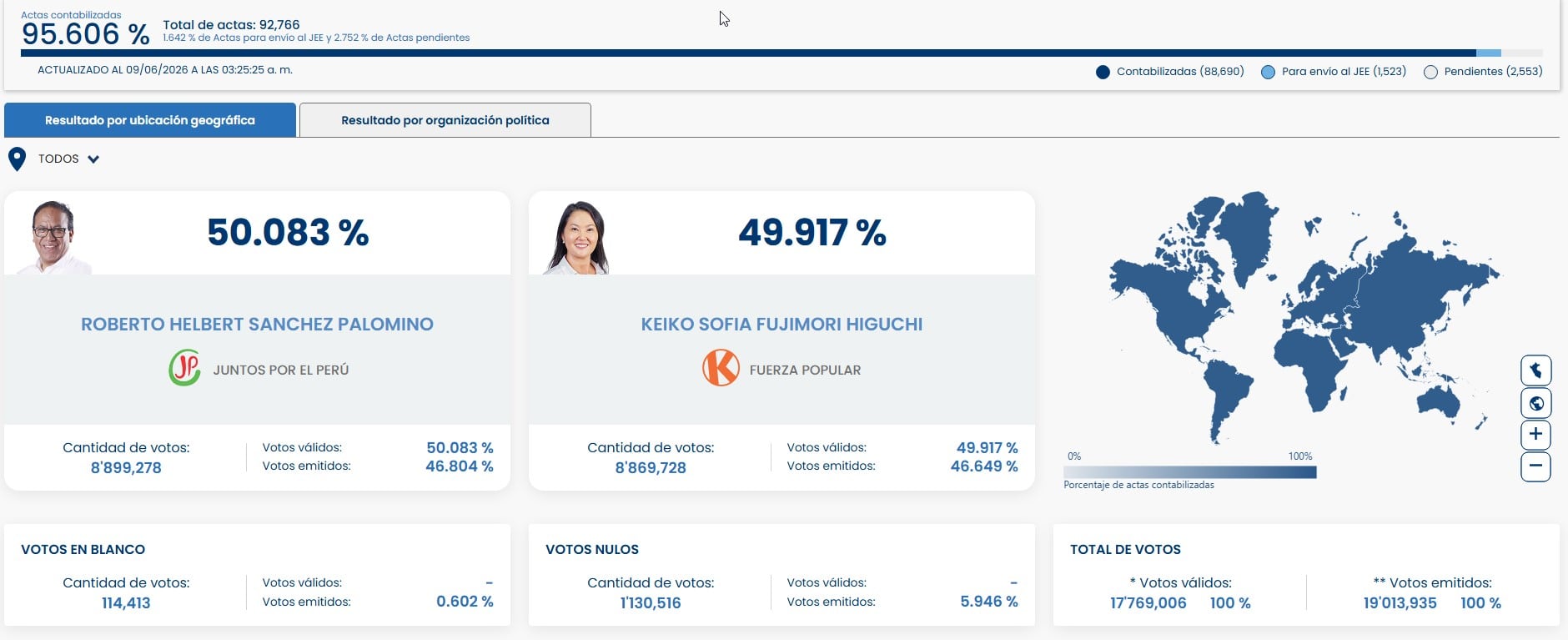The image size is (1568, 640).
Task: Click name ROBERTO HELBERT SANCHEZ PALOMINO
Action: (x=257, y=324)
